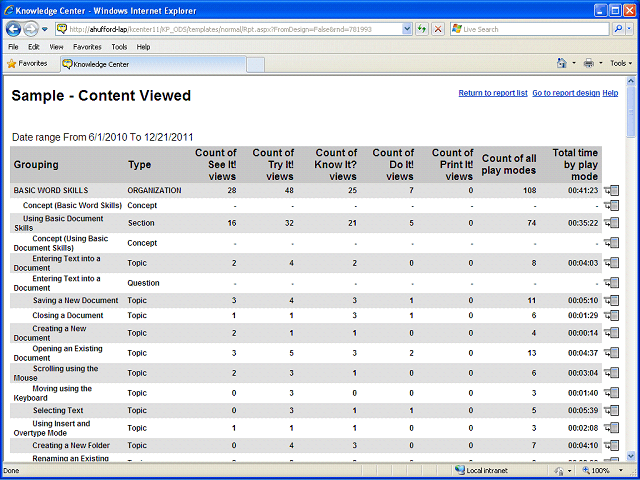
Task: Open drill-down icon for Concept (Basic Word Skills) row
Action: point(612,205)
